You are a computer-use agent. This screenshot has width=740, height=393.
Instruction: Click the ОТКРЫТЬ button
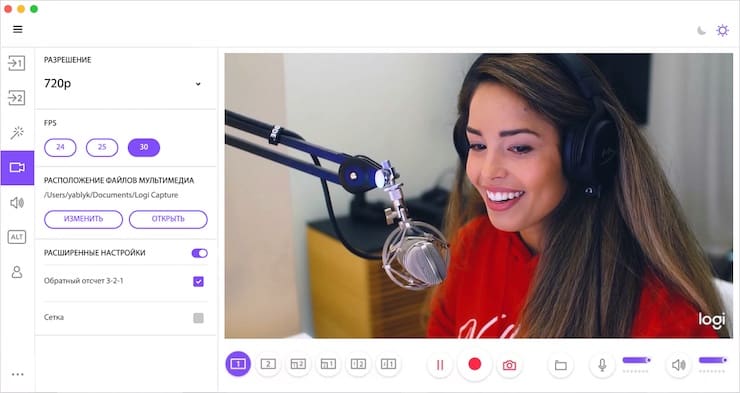point(168,219)
